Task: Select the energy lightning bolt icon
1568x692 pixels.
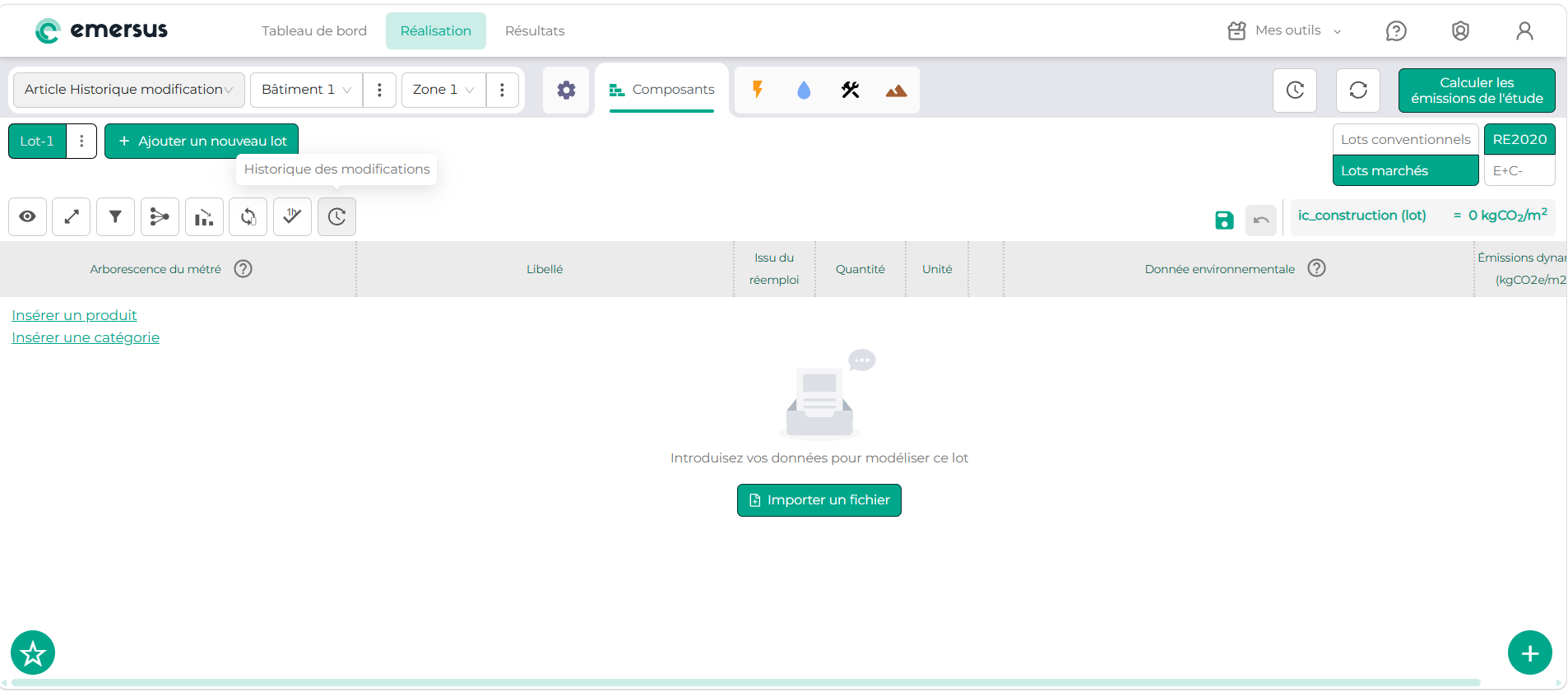Action: click(x=758, y=90)
